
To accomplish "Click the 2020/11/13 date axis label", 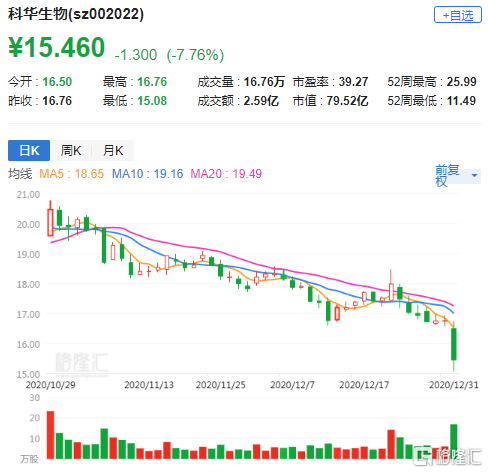I will 149,385.
